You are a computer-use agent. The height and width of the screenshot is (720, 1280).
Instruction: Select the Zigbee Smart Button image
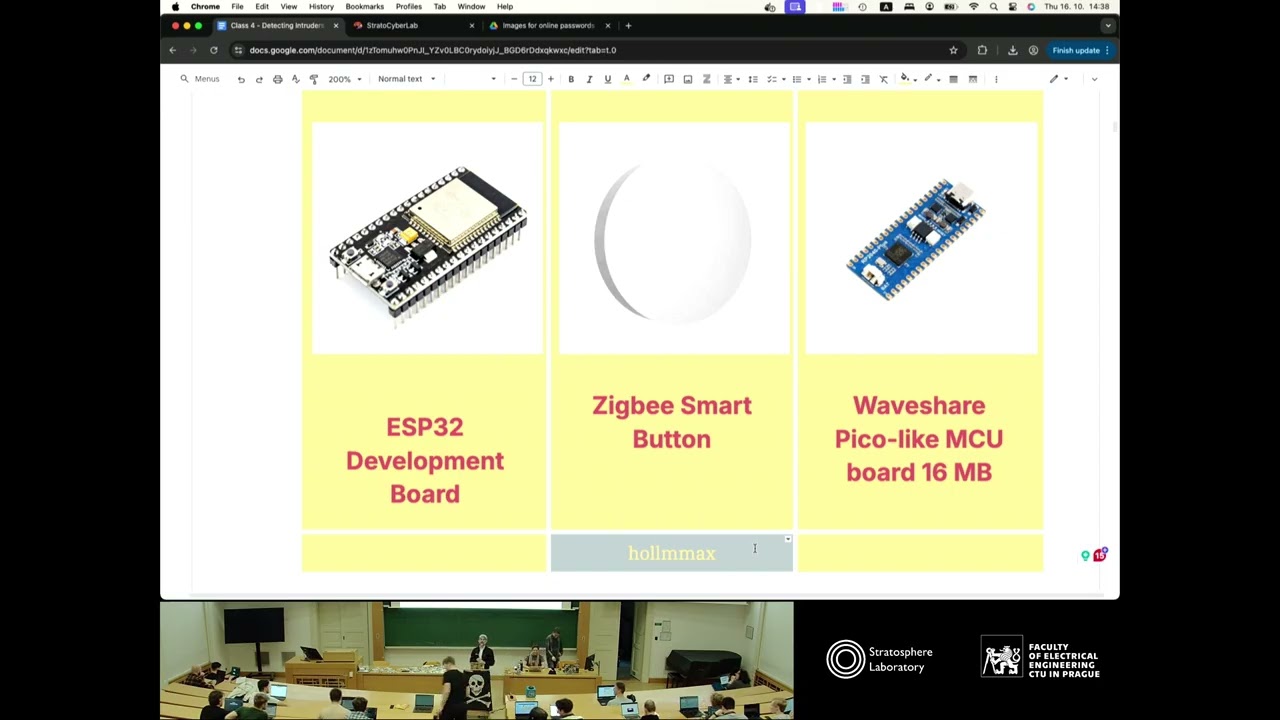pyautogui.click(x=674, y=238)
